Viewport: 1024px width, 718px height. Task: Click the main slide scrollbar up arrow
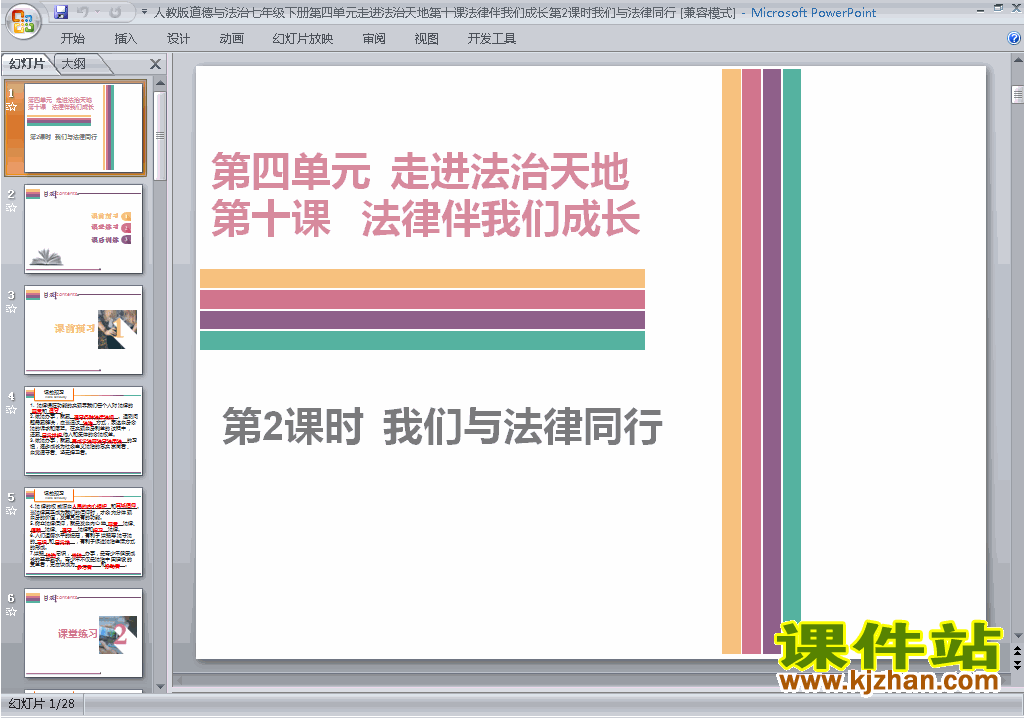[x=1017, y=60]
